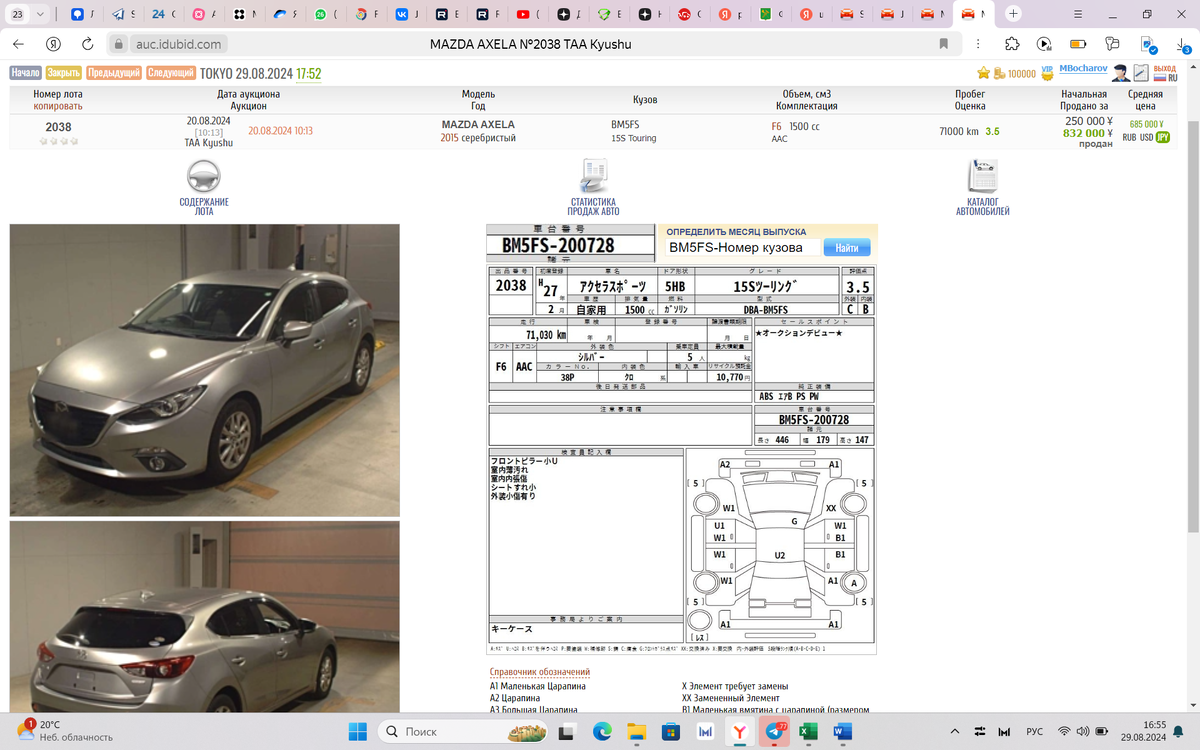Click the average price 685 000 ¥
Image resolution: width=1200 pixels, height=750 pixels.
pos(1146,125)
